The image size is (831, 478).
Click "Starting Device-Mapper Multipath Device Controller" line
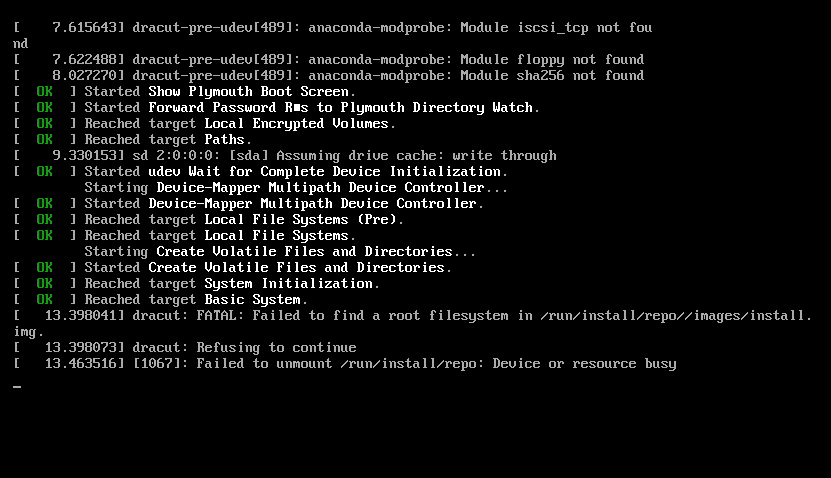296,188
